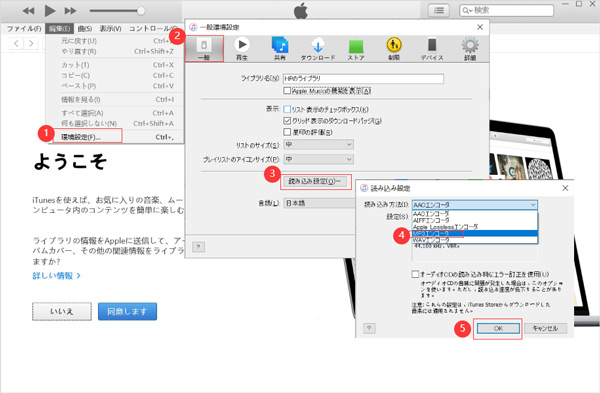
Task: Click the 詳しい情報 link
Action: click(56, 276)
